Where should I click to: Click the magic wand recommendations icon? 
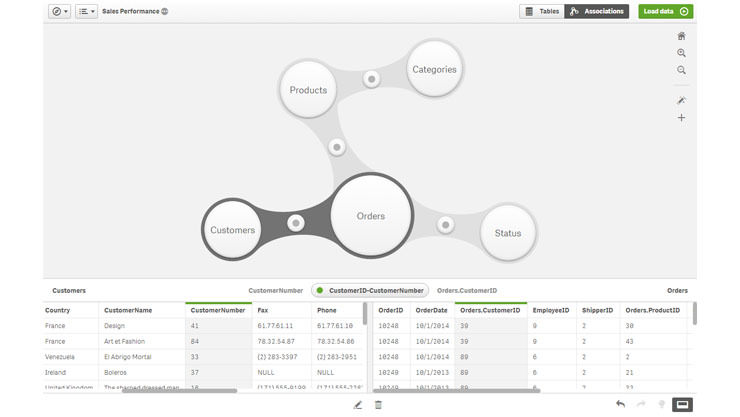tap(681, 100)
